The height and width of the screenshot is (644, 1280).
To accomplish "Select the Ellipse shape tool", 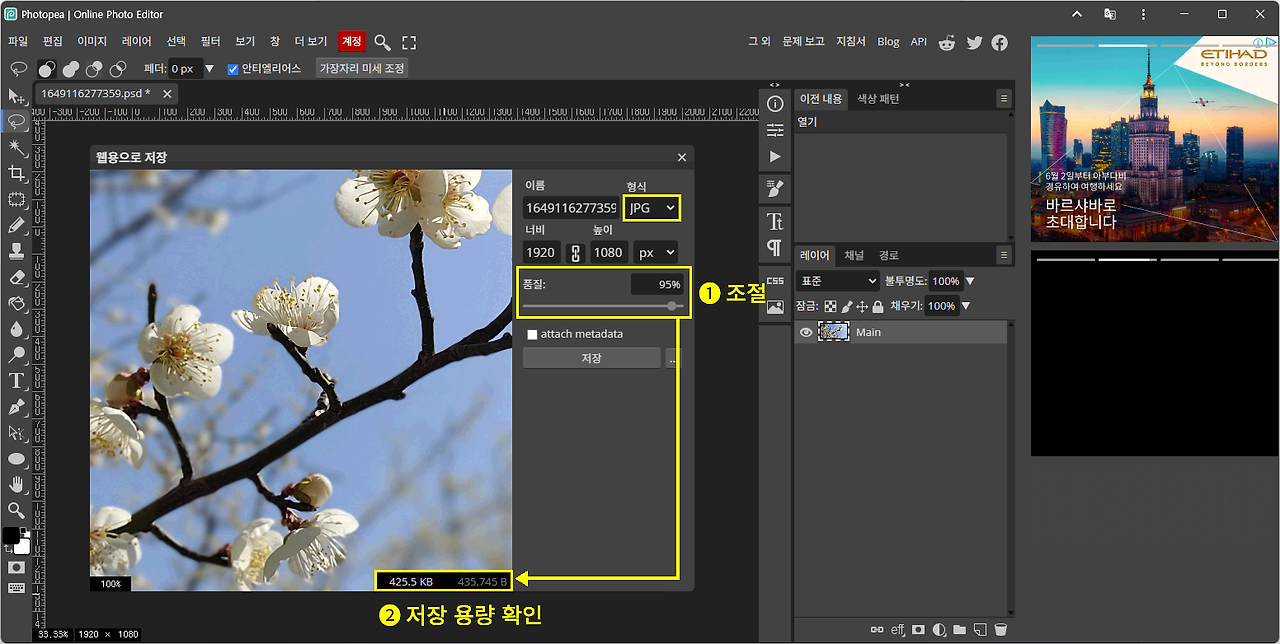I will pos(16,459).
